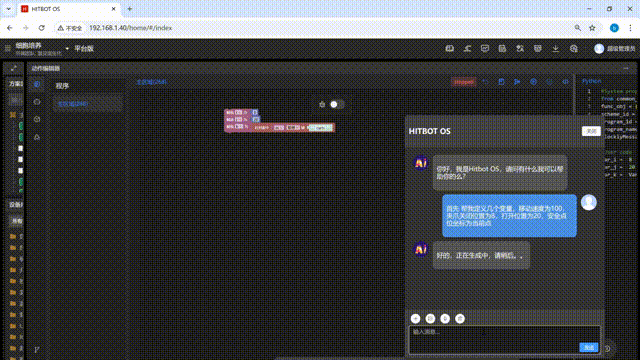Click the plus icon above chat input
The image size is (640, 360).
(x=416, y=319)
